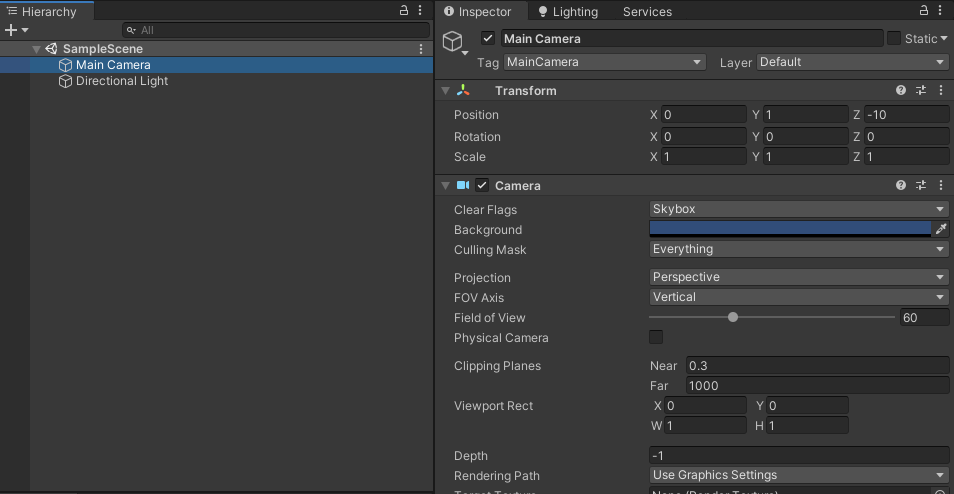This screenshot has height=494, width=954.
Task: Click the cube icon of Main Camera row
Action: pos(65,65)
